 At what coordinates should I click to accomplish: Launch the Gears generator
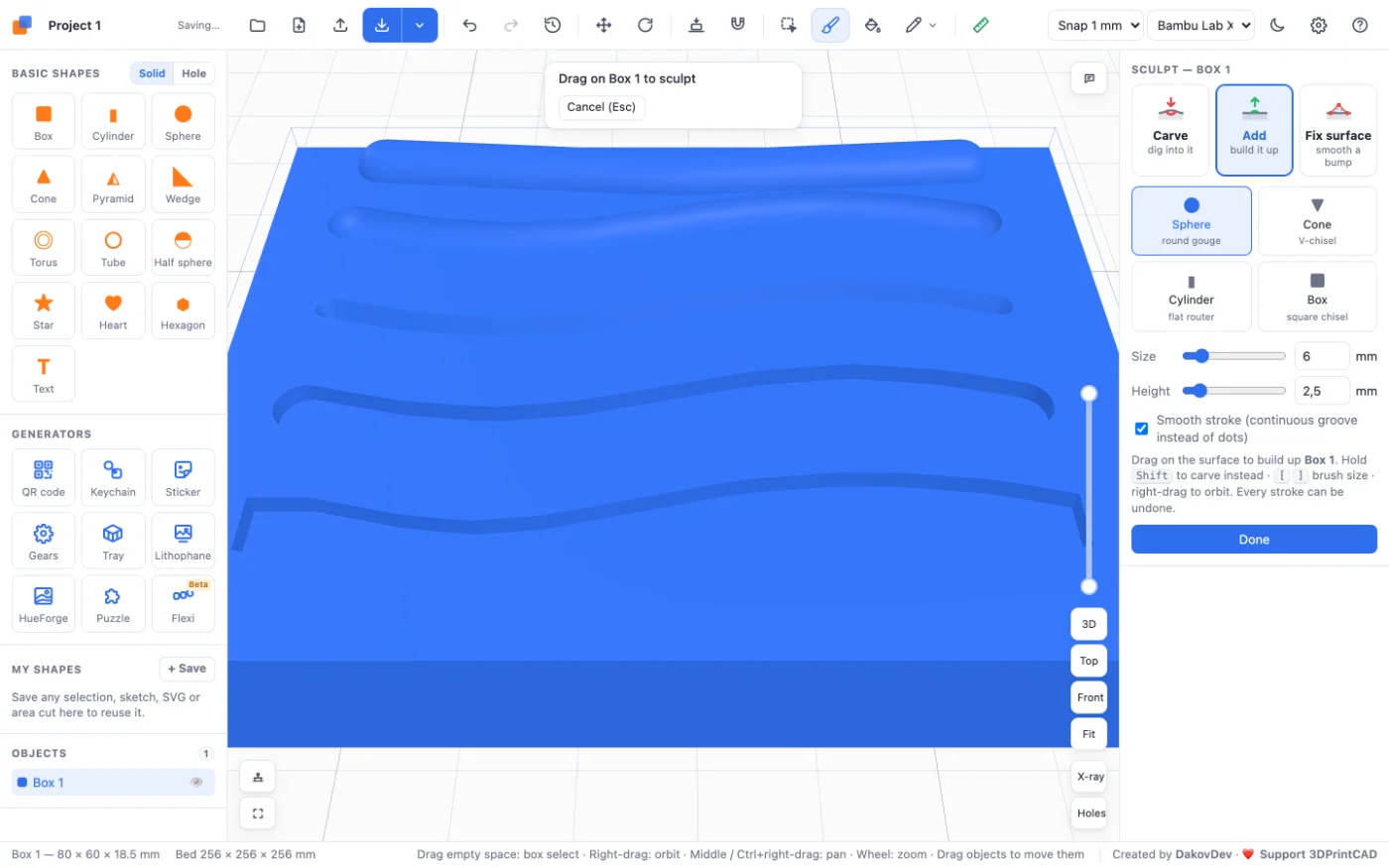(x=44, y=541)
